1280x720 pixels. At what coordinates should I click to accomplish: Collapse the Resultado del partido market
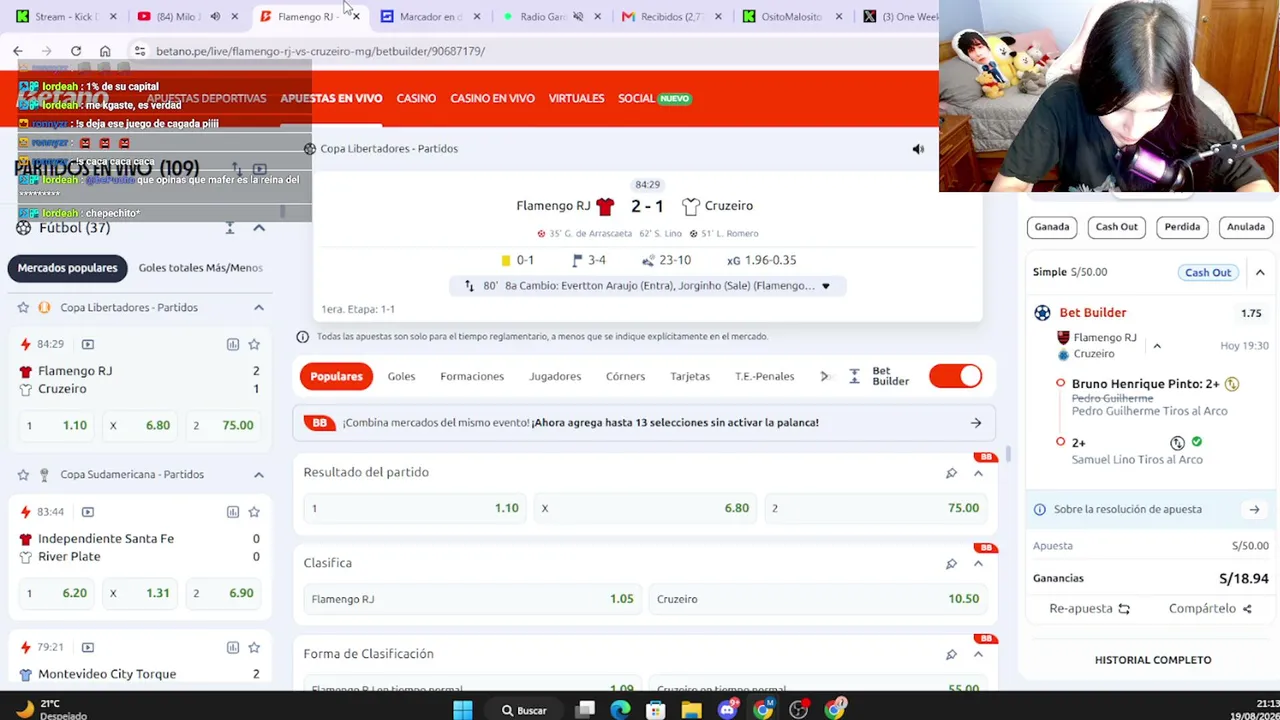[x=978, y=473]
